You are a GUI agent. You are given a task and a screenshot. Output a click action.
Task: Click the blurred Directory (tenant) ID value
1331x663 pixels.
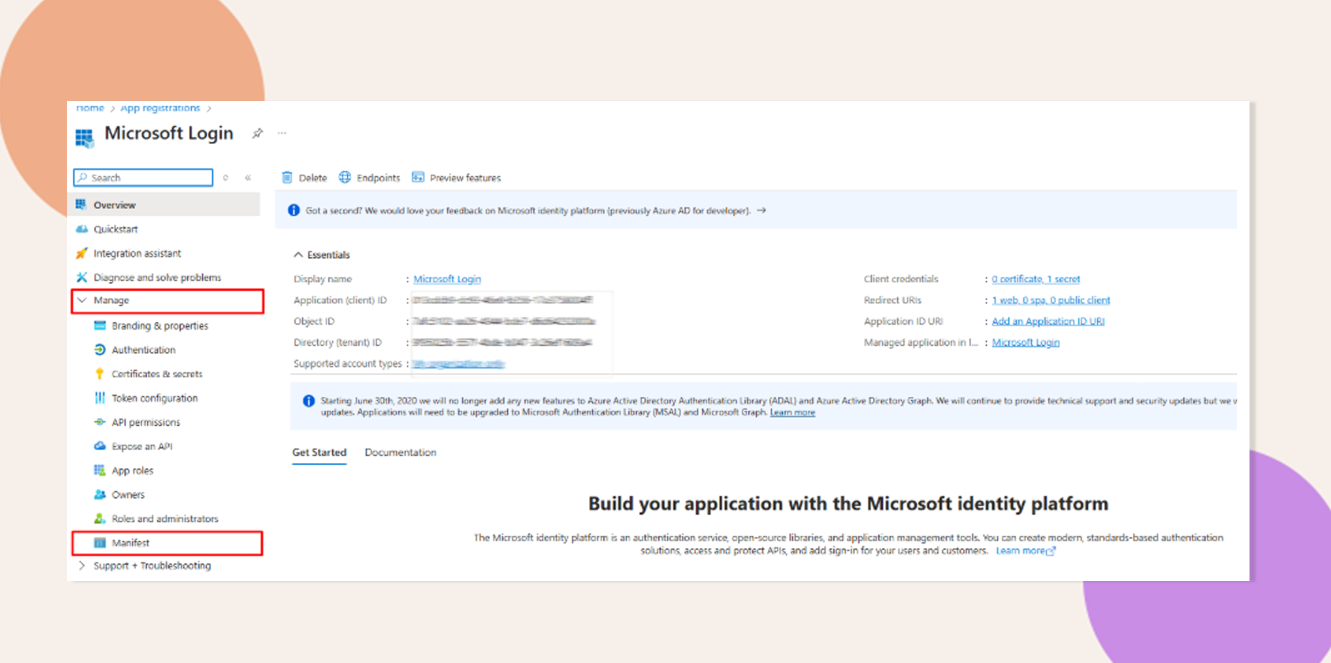(x=502, y=342)
